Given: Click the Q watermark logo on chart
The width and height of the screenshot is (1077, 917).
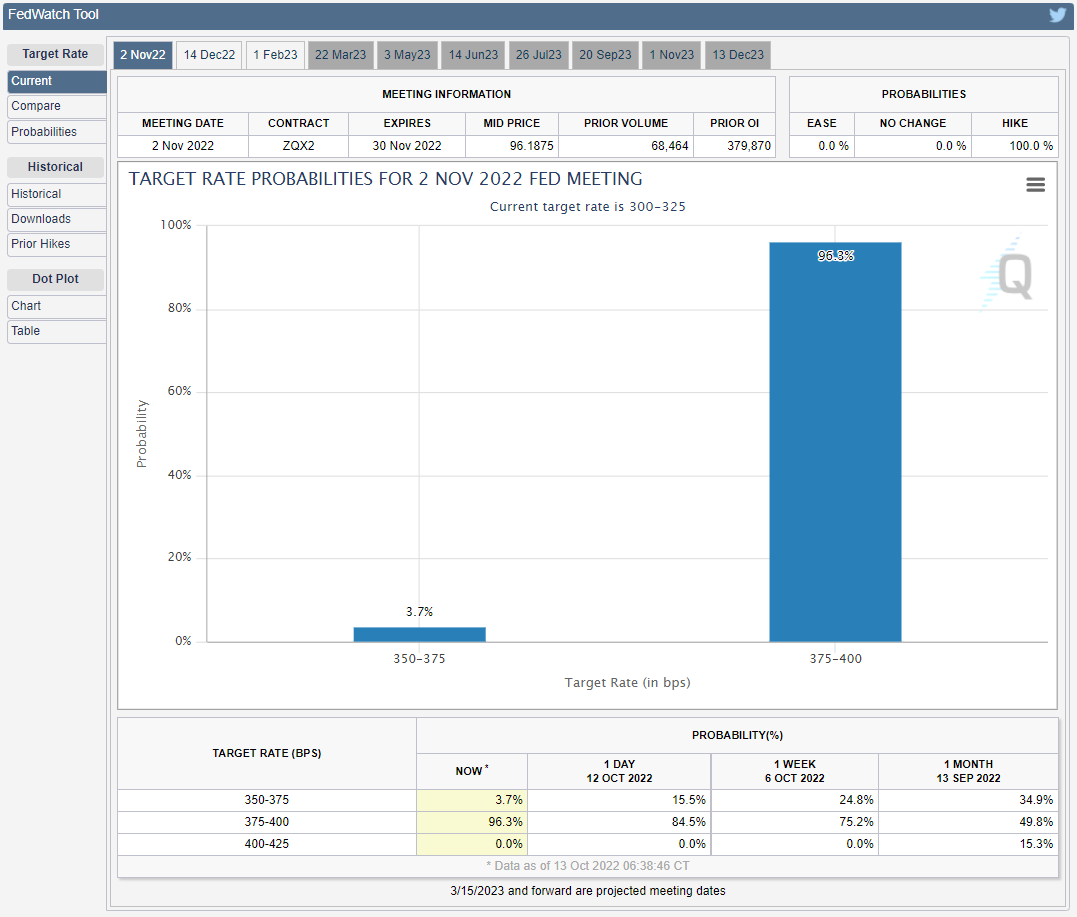Looking at the screenshot, I should click(x=1008, y=274).
